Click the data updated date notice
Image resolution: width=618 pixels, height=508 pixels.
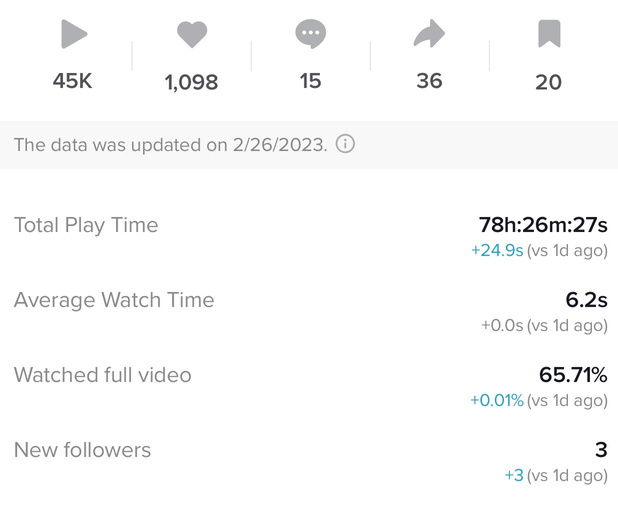click(x=170, y=144)
